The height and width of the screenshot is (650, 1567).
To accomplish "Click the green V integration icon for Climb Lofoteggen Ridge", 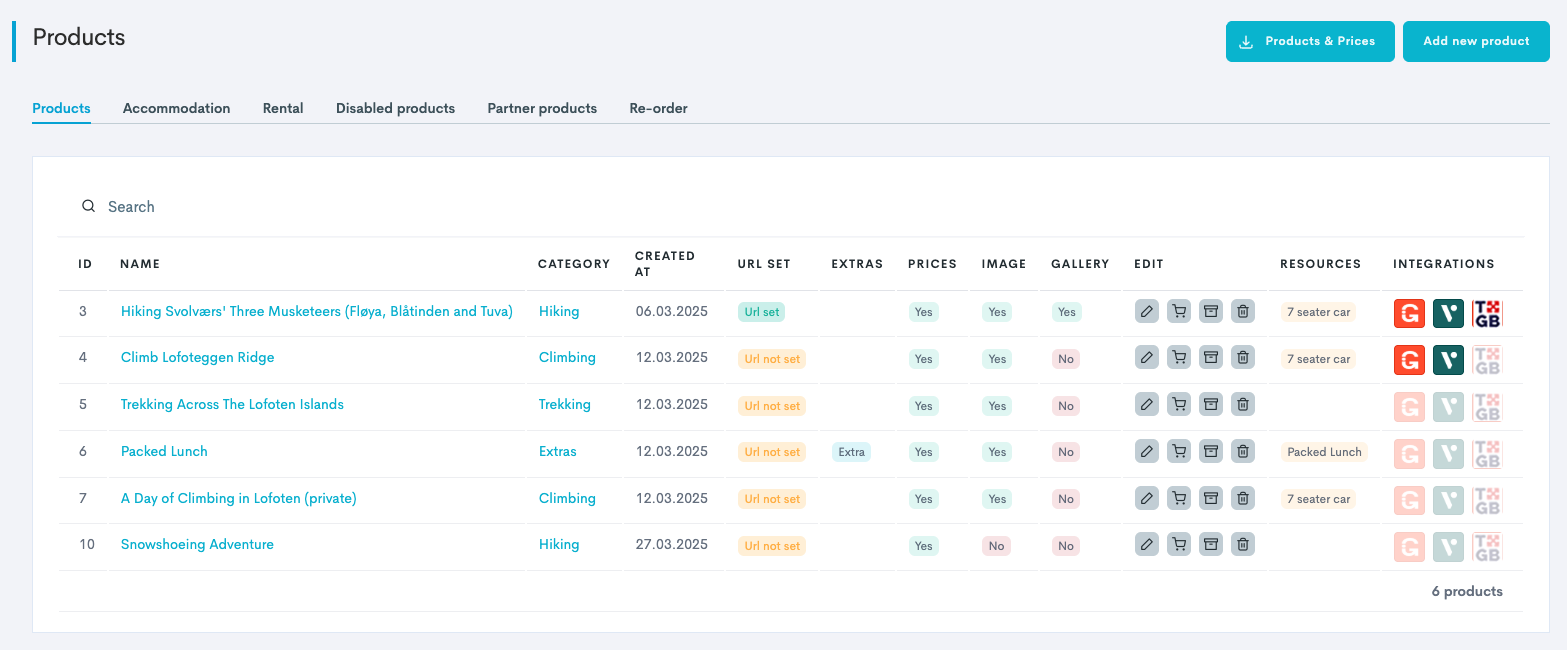I will pyautogui.click(x=1448, y=359).
